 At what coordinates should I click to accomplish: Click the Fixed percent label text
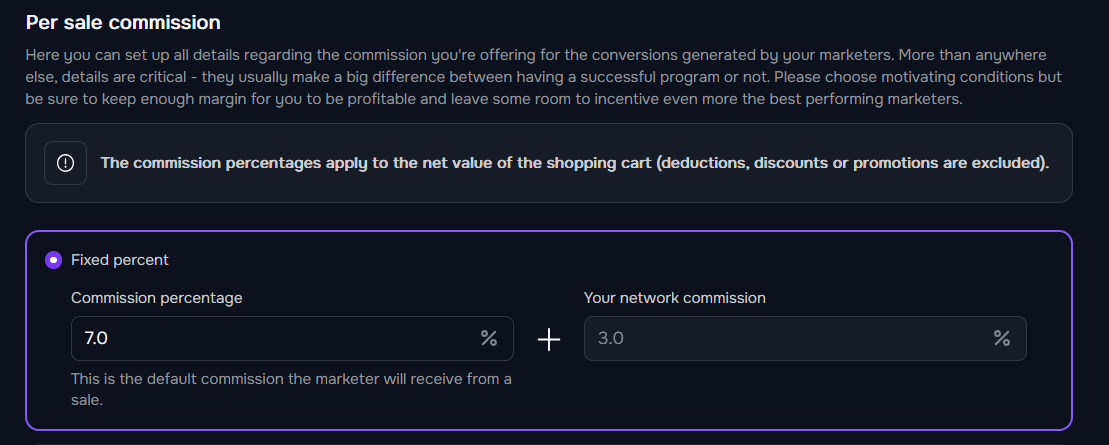click(120, 260)
